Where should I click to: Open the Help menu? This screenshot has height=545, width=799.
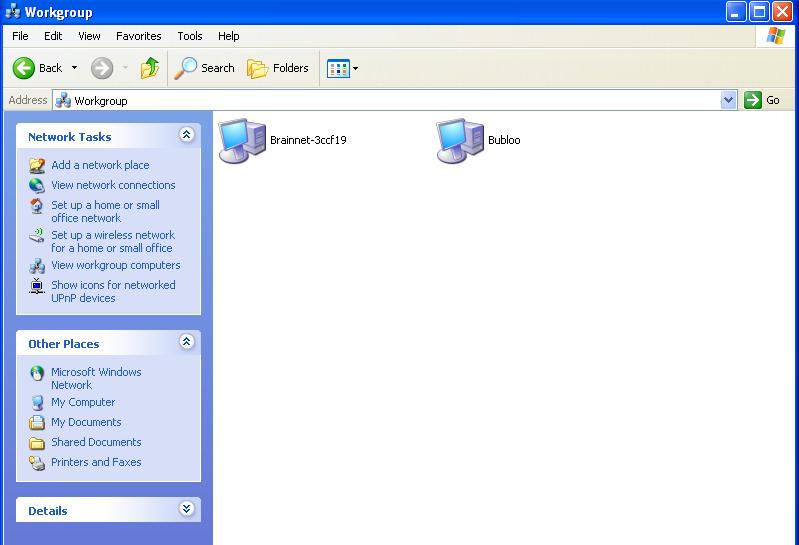tap(228, 36)
